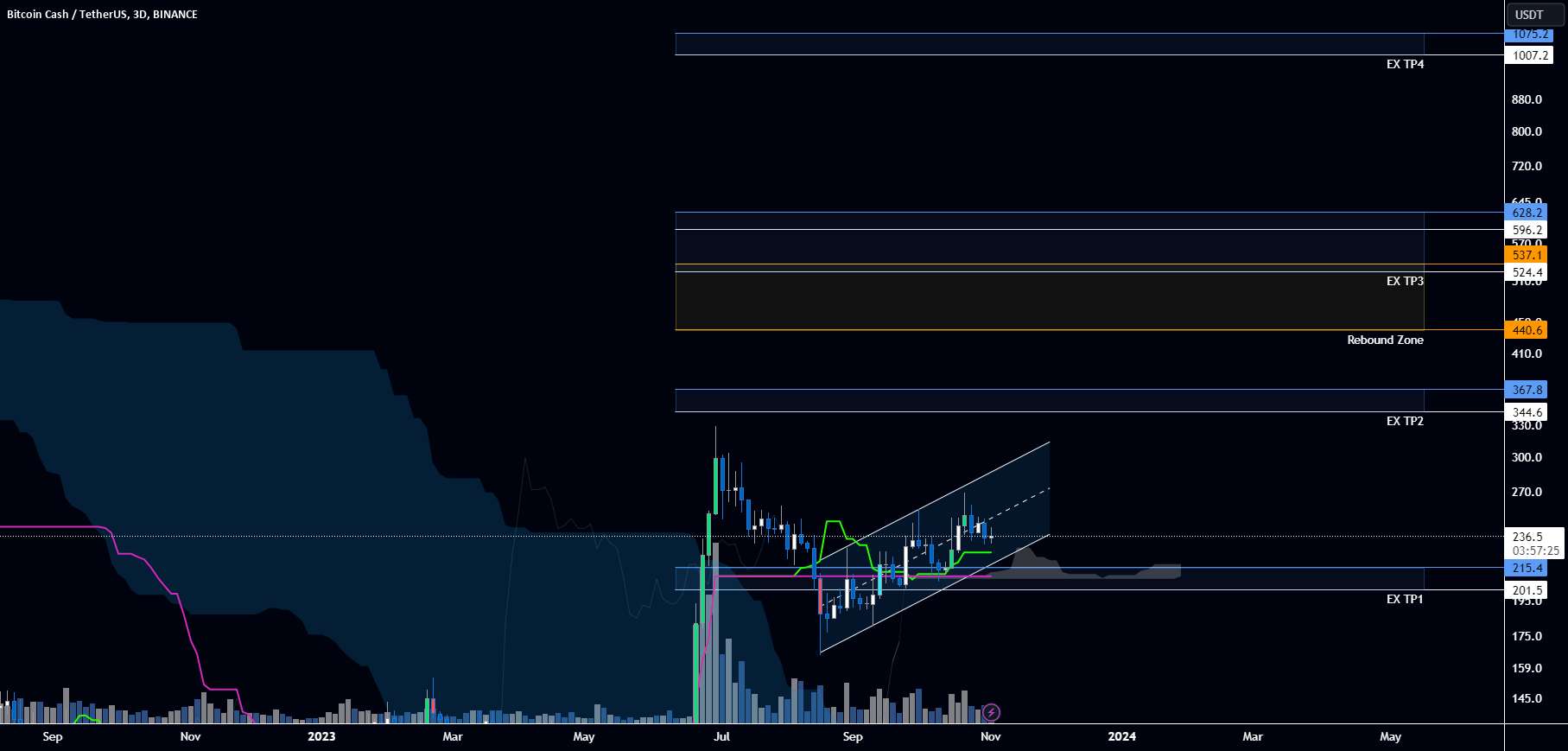1568x751 pixels.
Task: Click the 1007.2 price label
Action: point(1529,55)
